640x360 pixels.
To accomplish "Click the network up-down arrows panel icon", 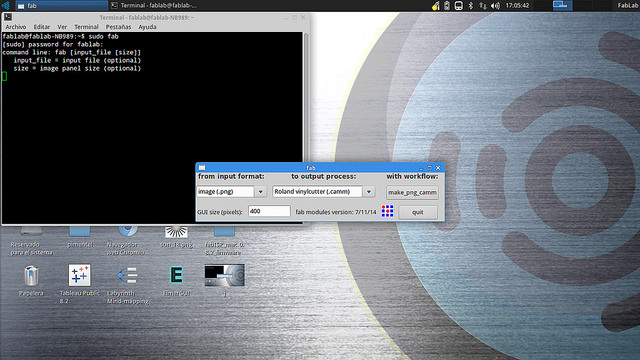I will click(482, 6).
